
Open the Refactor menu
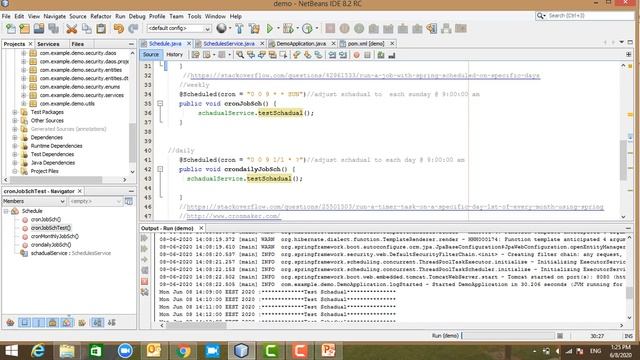101,16
